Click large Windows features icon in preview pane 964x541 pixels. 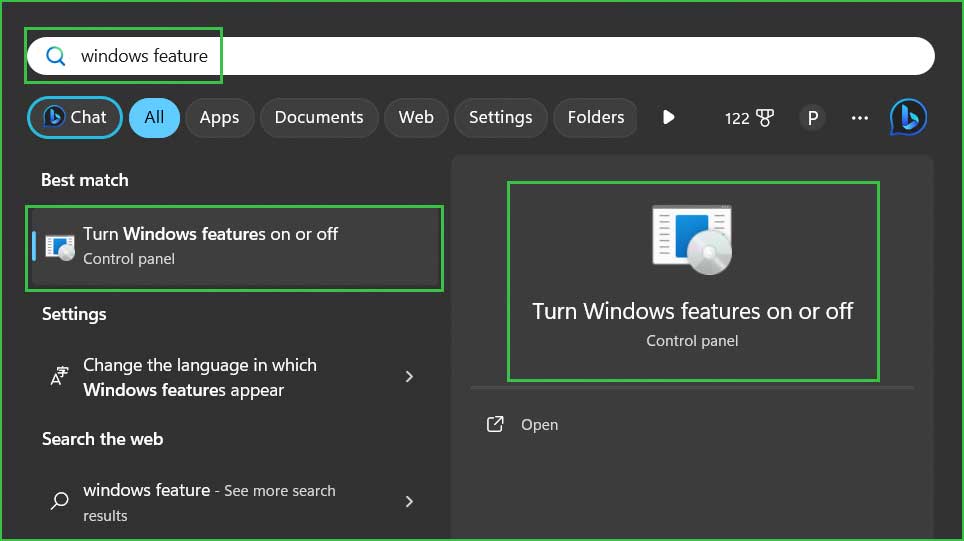click(692, 240)
